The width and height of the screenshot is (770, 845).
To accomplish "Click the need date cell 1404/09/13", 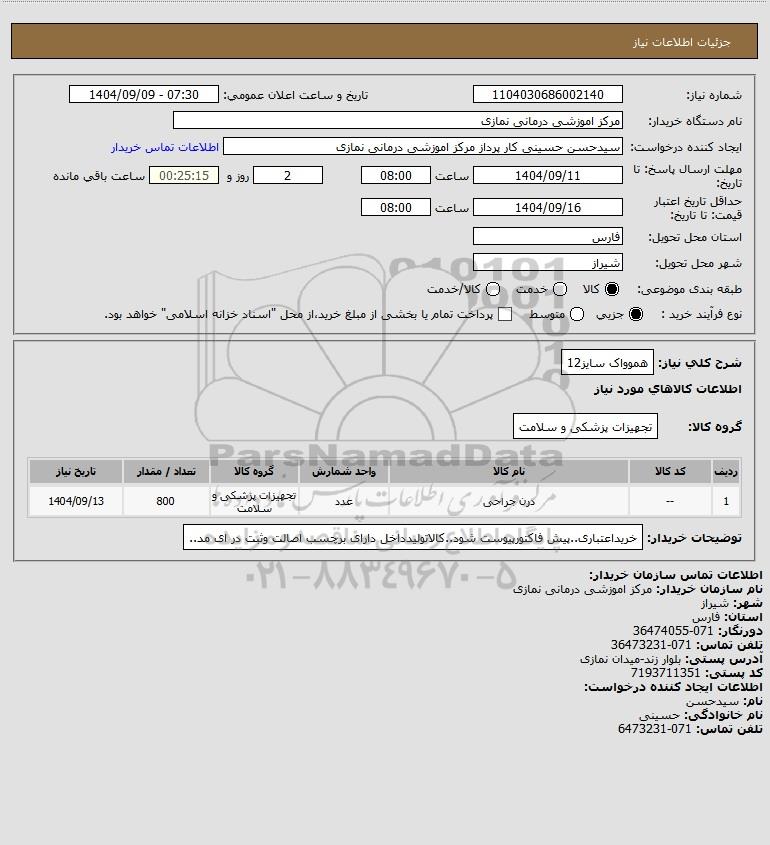I will point(76,501).
